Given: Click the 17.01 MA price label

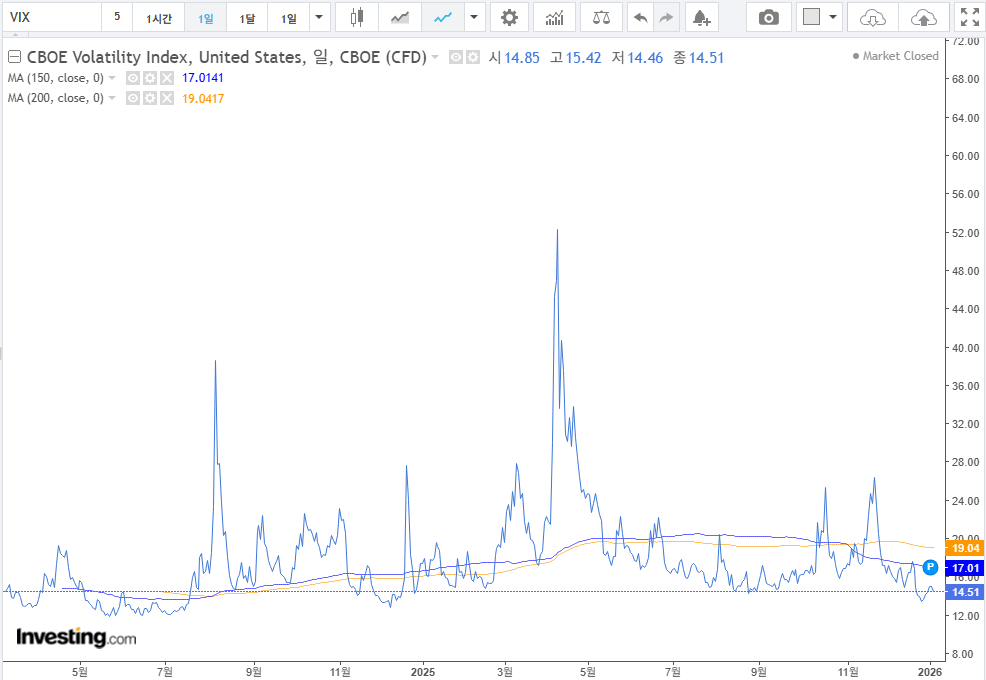Looking at the screenshot, I should click(x=965, y=568).
